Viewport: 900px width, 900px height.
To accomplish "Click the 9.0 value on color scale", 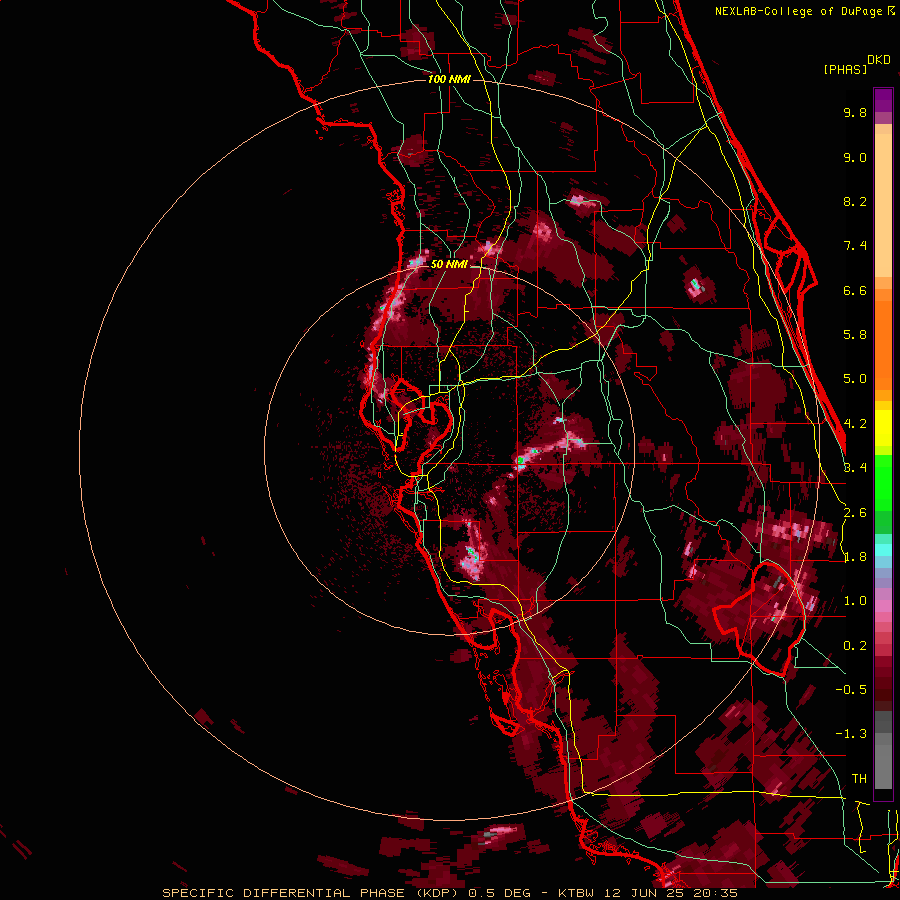I will 855,157.
